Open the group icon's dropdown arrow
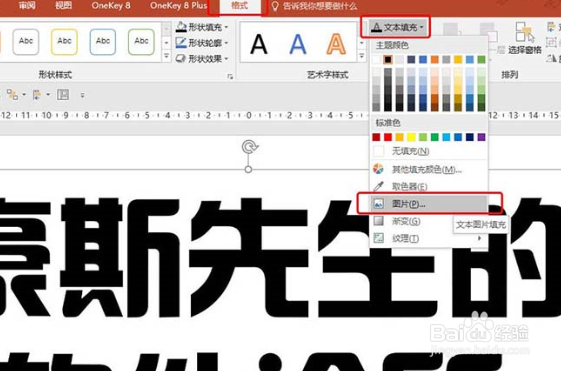The height and width of the screenshot is (371, 561). 24,95
